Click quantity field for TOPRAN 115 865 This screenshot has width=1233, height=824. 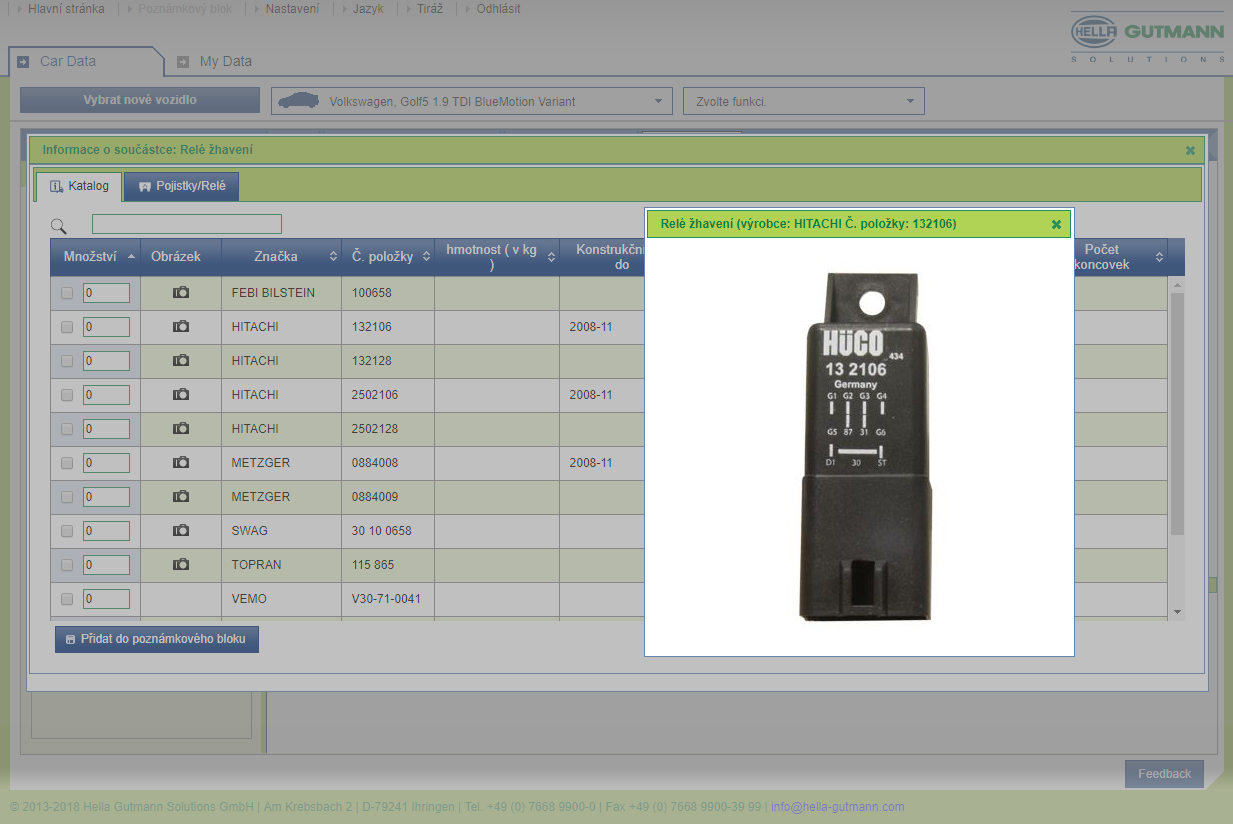click(106, 565)
